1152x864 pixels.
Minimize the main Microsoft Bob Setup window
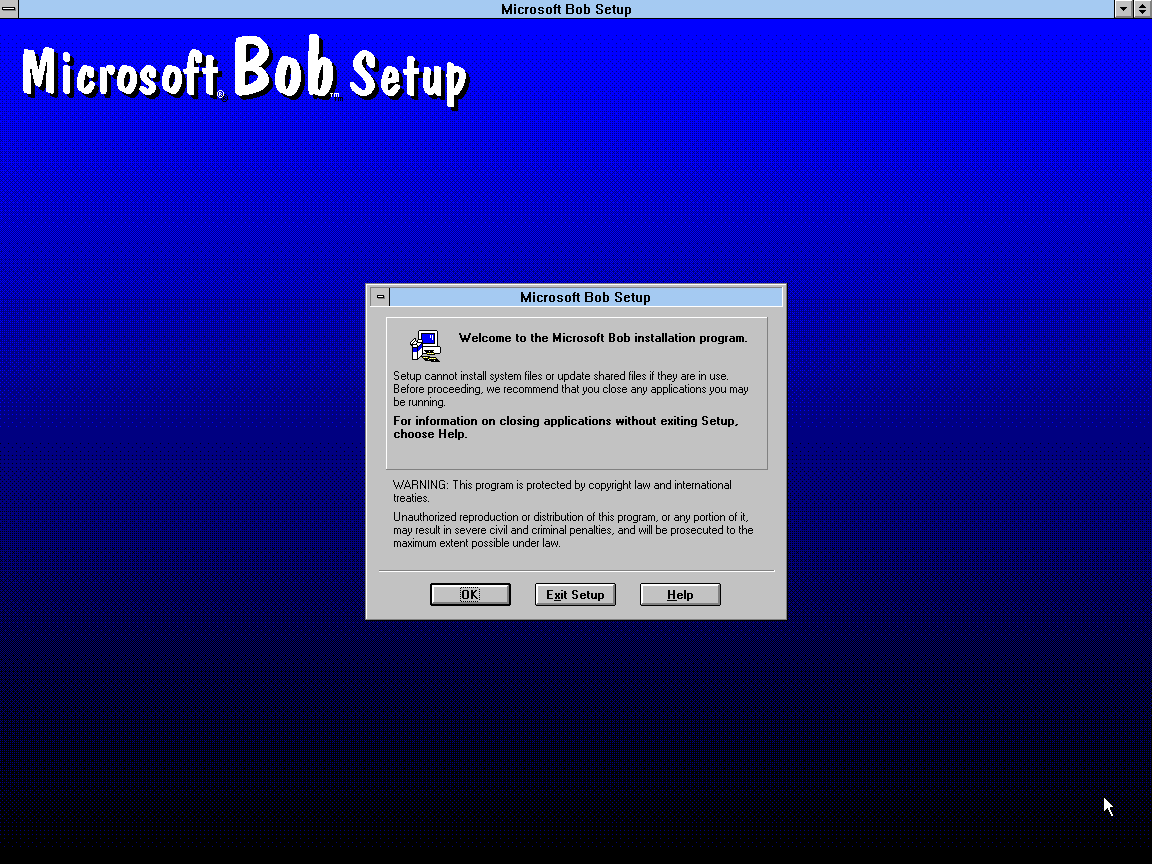[1123, 9]
